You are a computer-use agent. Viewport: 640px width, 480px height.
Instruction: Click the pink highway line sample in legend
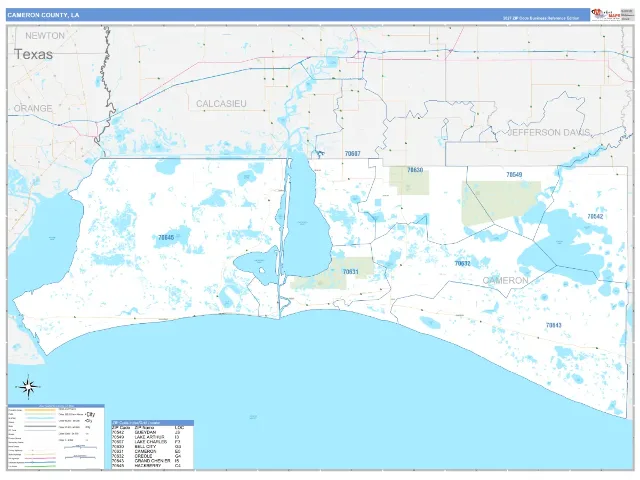[x=40, y=458]
